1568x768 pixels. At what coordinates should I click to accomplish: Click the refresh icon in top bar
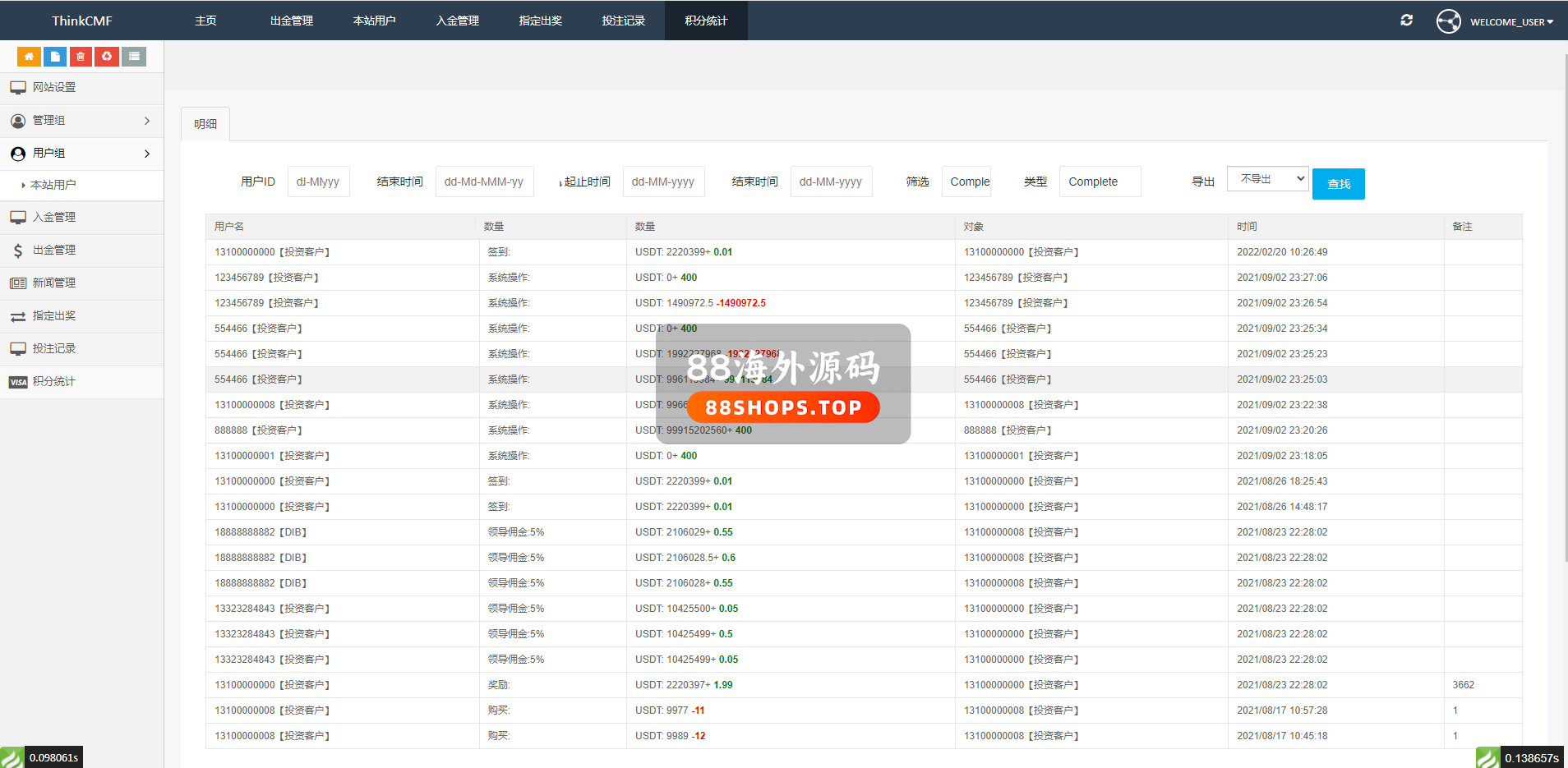click(1406, 21)
